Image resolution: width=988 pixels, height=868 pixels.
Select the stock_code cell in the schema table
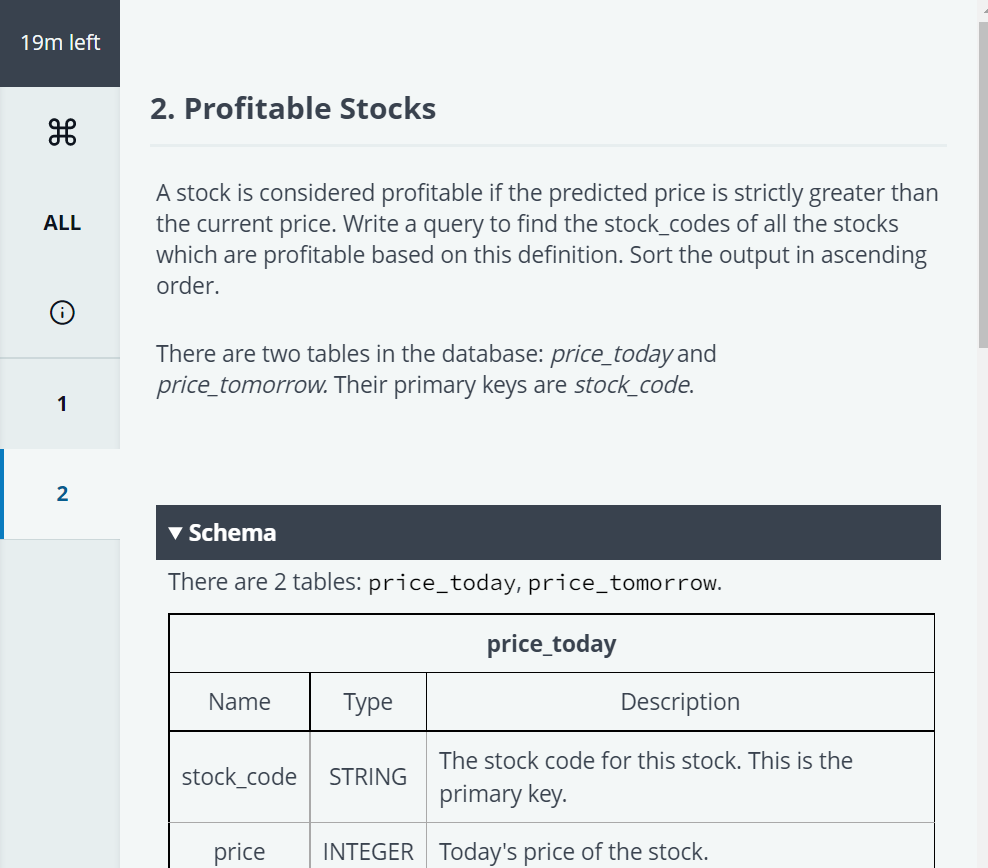[238, 776]
